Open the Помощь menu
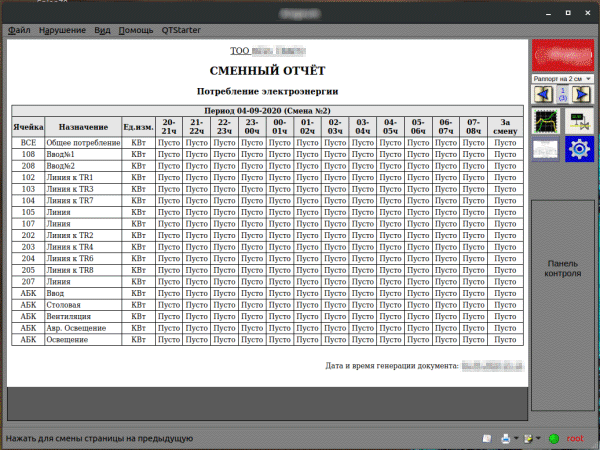Image resolution: width=600 pixels, height=450 pixels. pos(136,30)
